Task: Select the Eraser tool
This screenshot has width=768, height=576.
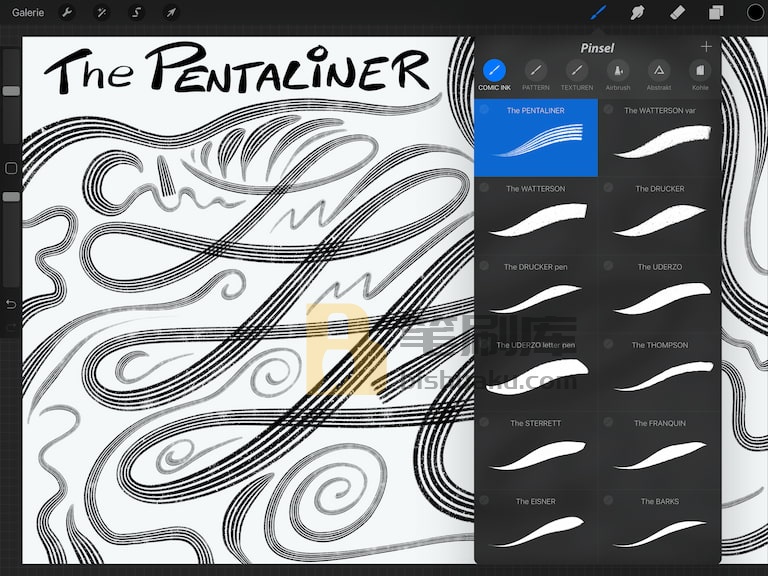Action: tap(676, 12)
